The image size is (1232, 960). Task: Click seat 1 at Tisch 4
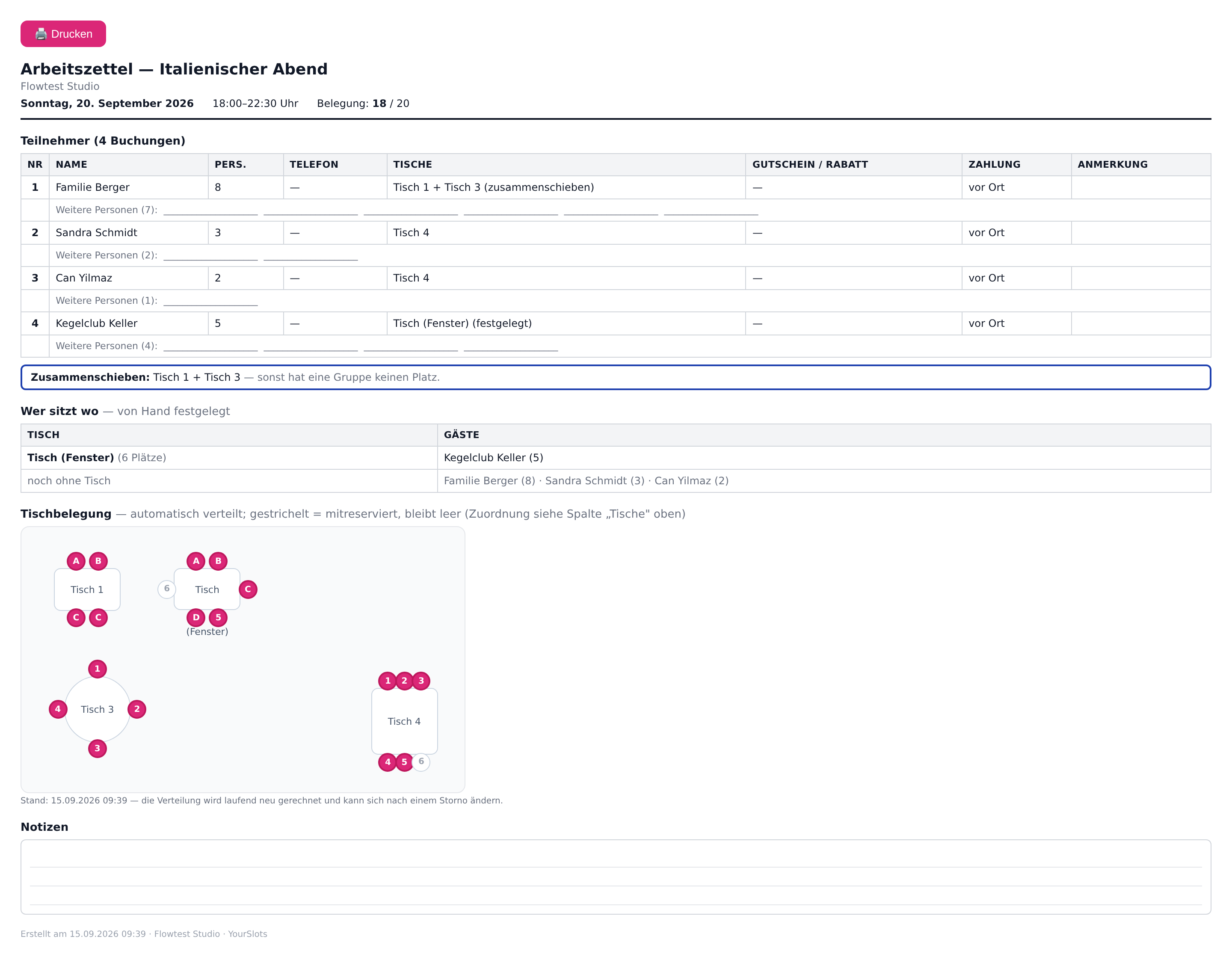(x=388, y=681)
